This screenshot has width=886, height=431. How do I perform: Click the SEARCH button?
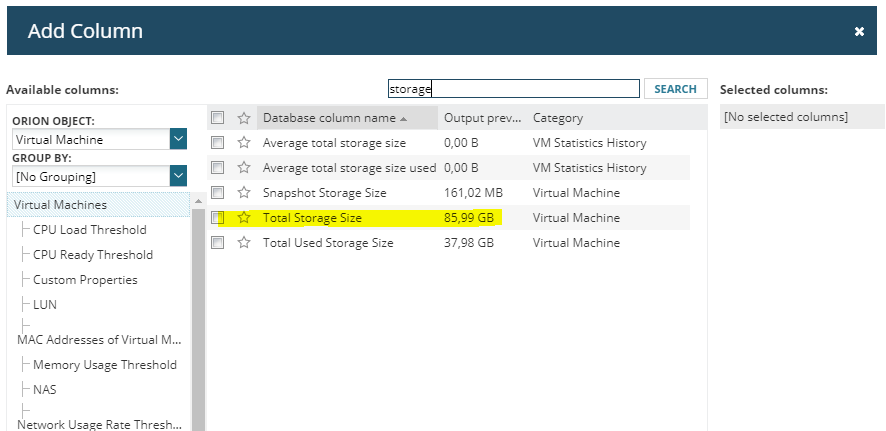(x=675, y=89)
